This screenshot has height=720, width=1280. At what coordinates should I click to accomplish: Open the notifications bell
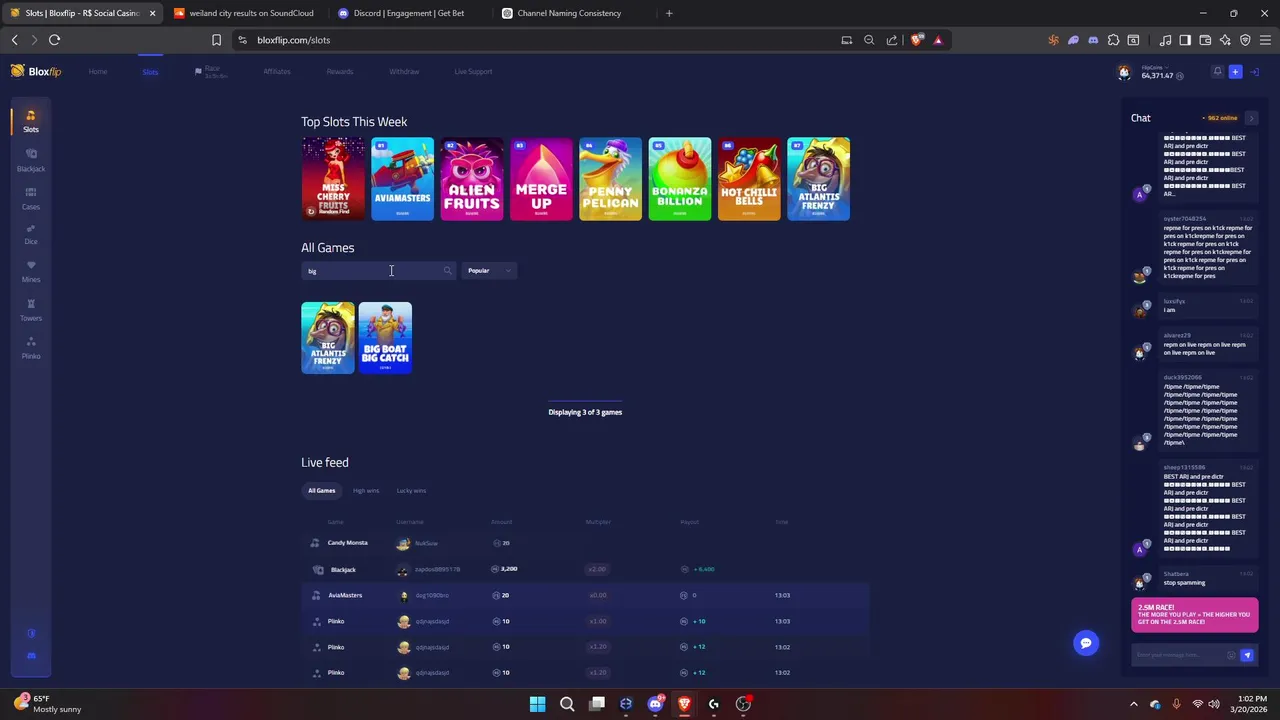(x=1217, y=72)
